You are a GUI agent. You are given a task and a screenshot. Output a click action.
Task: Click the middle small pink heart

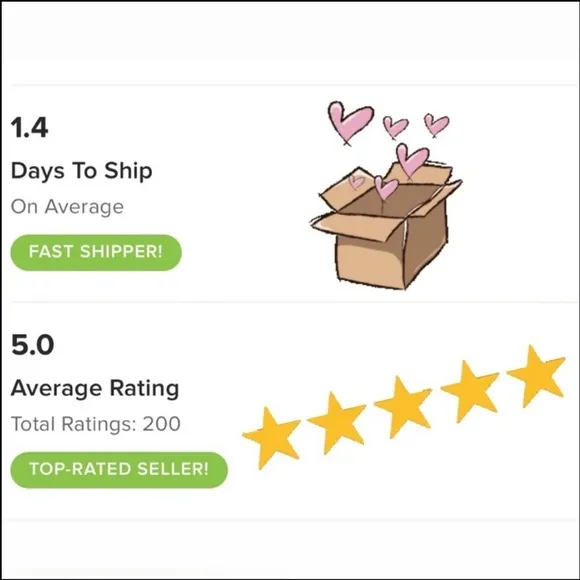tap(395, 127)
